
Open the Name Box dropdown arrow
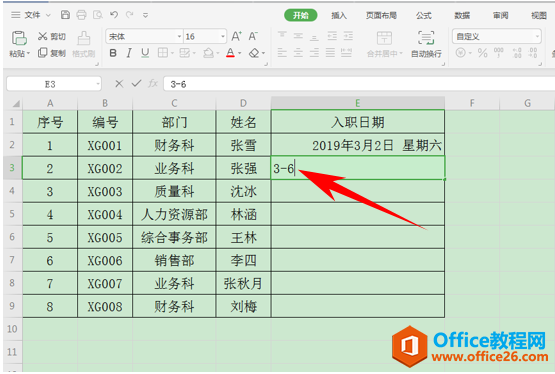(x=98, y=84)
